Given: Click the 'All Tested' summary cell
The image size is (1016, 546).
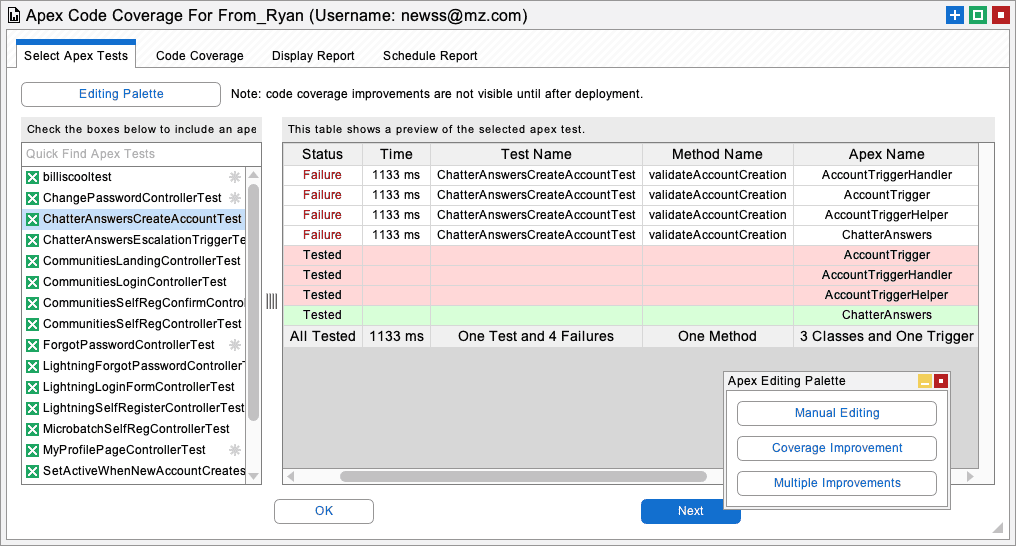Looking at the screenshot, I should [322, 336].
